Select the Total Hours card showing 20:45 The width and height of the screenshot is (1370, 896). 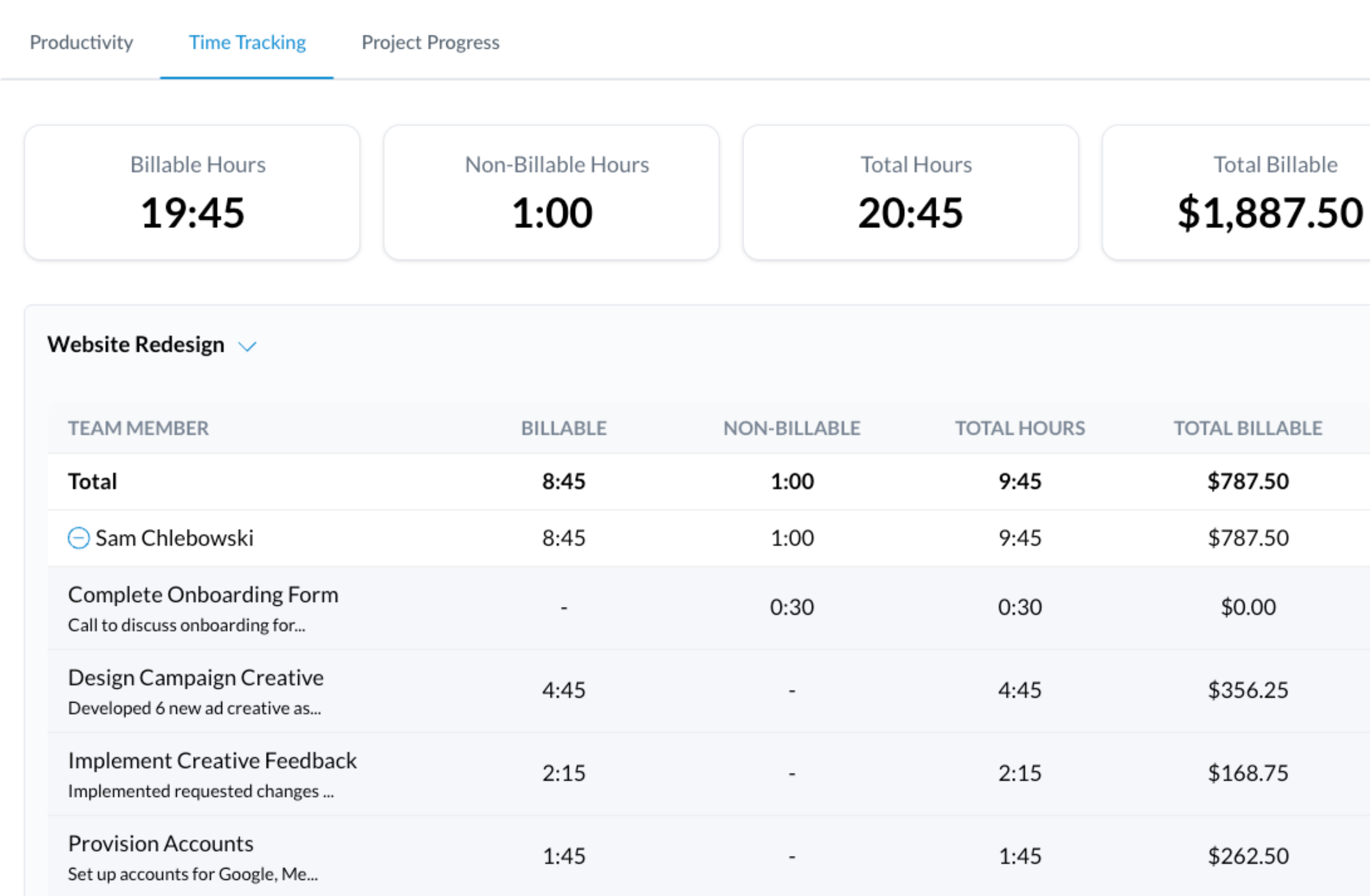pos(910,192)
